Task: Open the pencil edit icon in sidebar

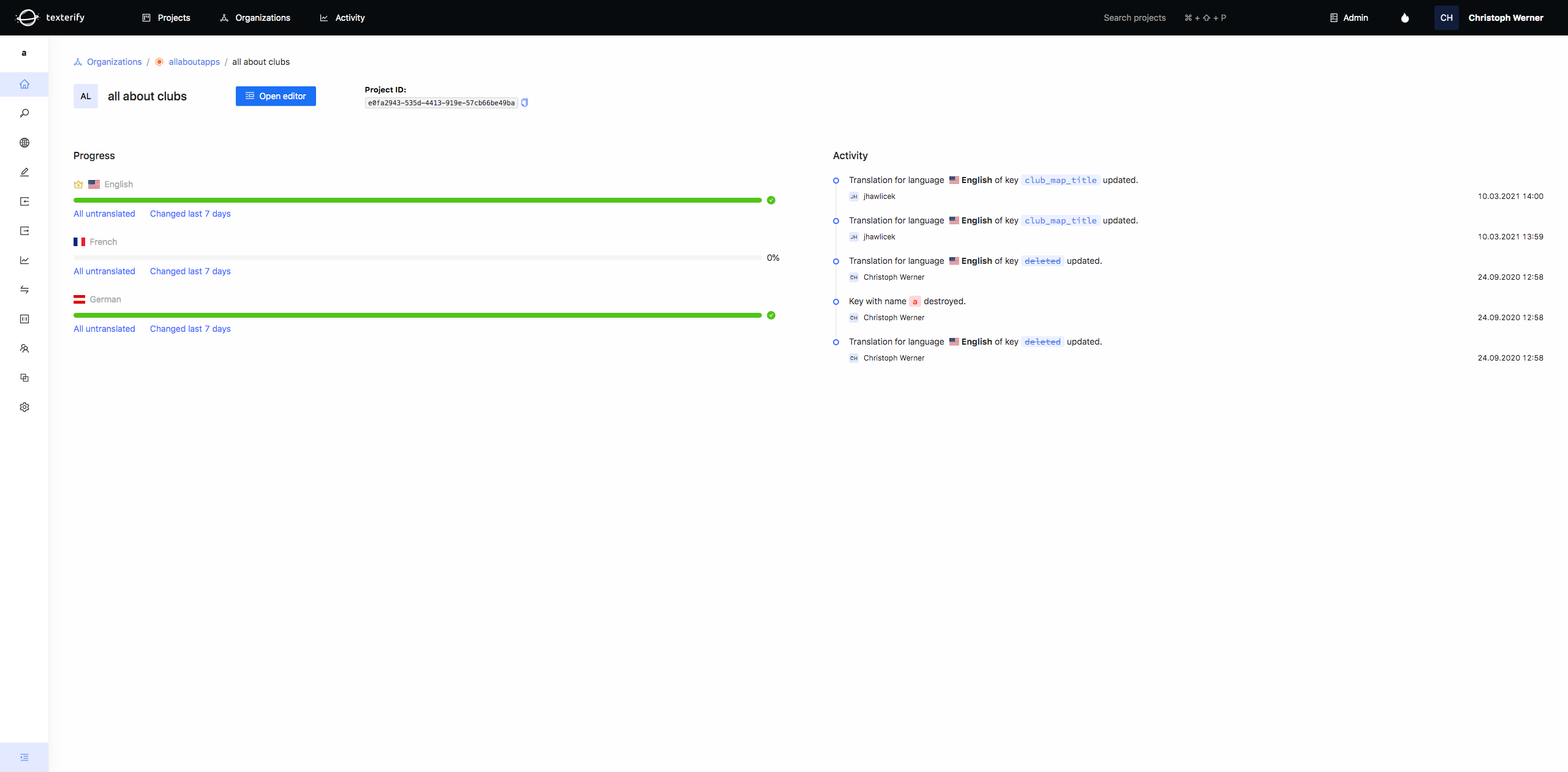Action: point(24,172)
